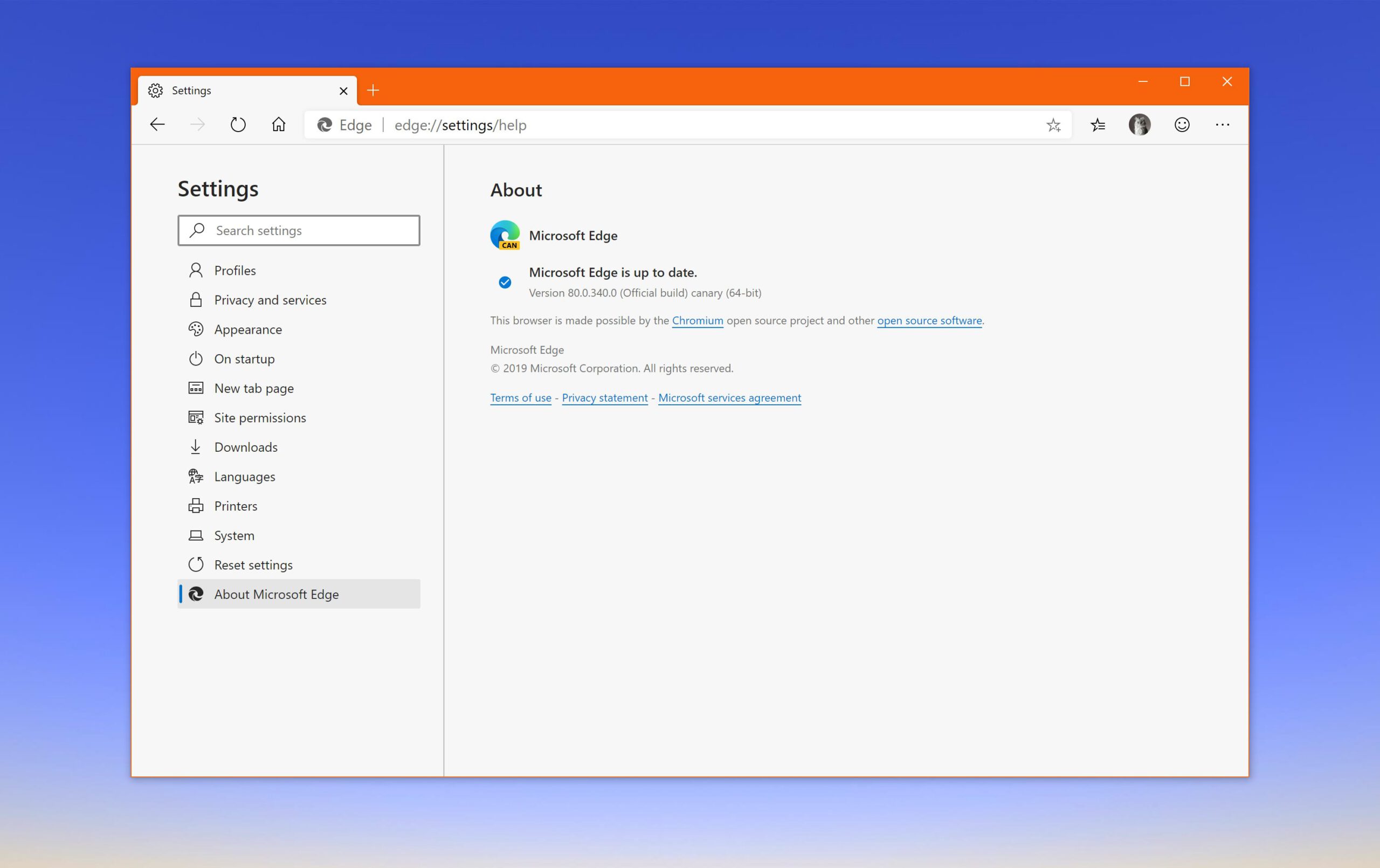Follow the Chromium link
Image resolution: width=1380 pixels, height=868 pixels.
[698, 320]
